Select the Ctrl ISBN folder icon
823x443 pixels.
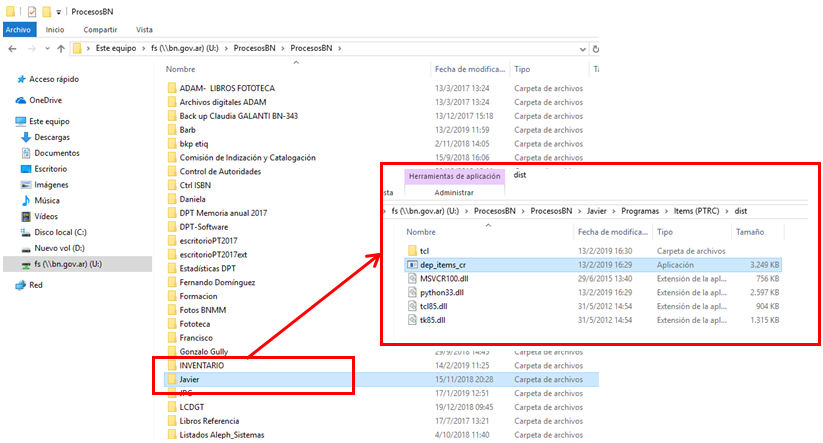pos(172,185)
